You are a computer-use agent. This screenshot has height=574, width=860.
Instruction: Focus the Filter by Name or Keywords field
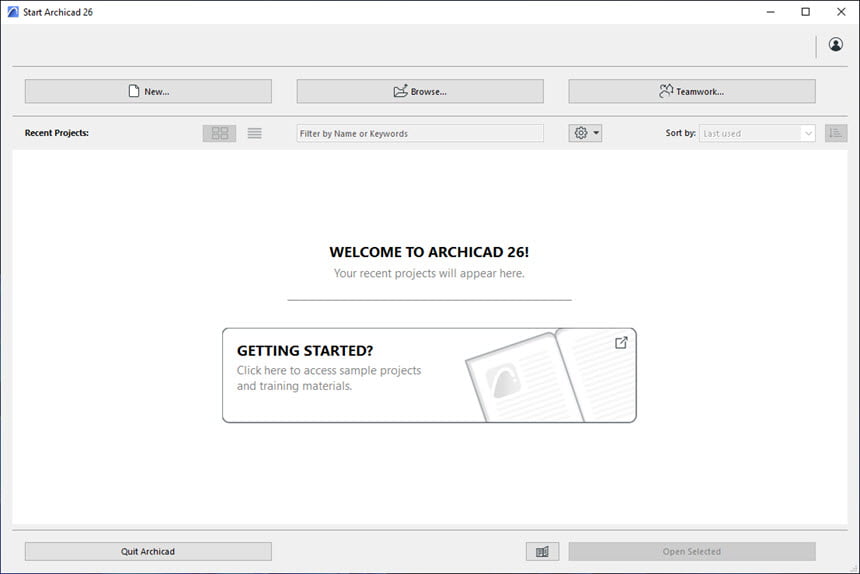point(420,133)
